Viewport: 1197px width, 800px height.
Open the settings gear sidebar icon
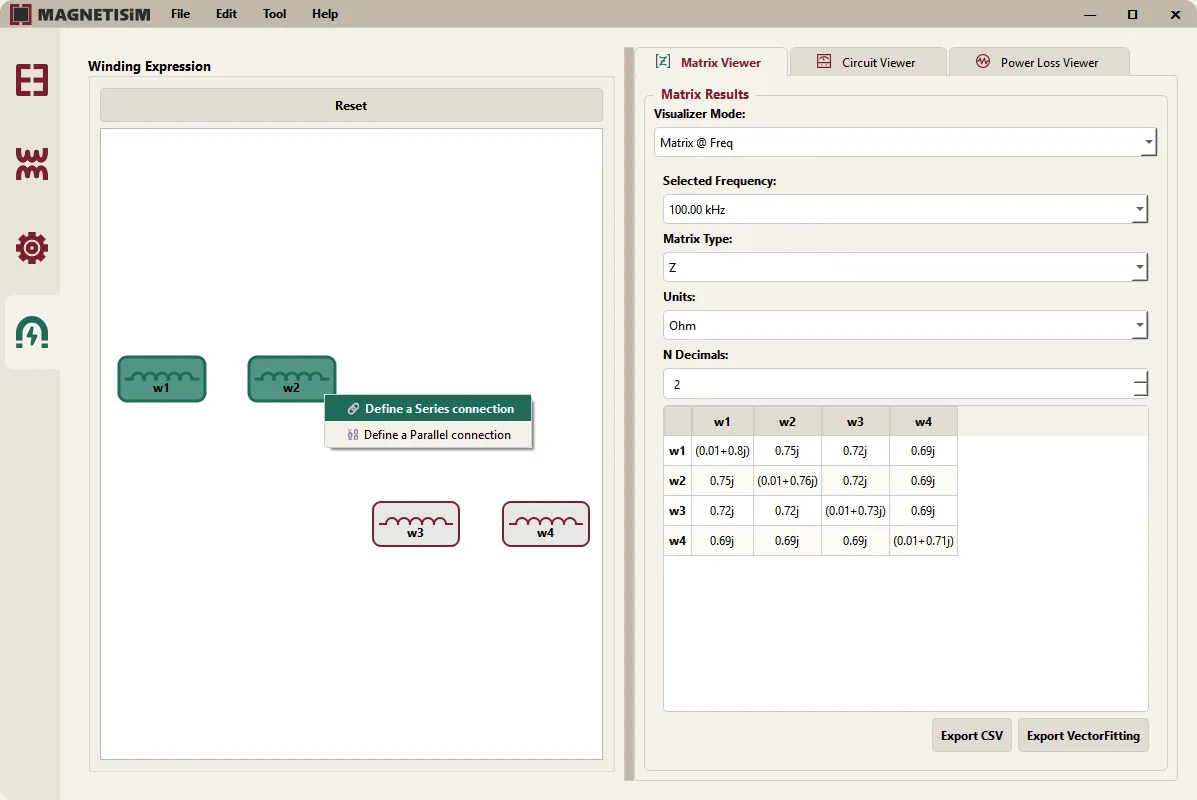click(32, 248)
